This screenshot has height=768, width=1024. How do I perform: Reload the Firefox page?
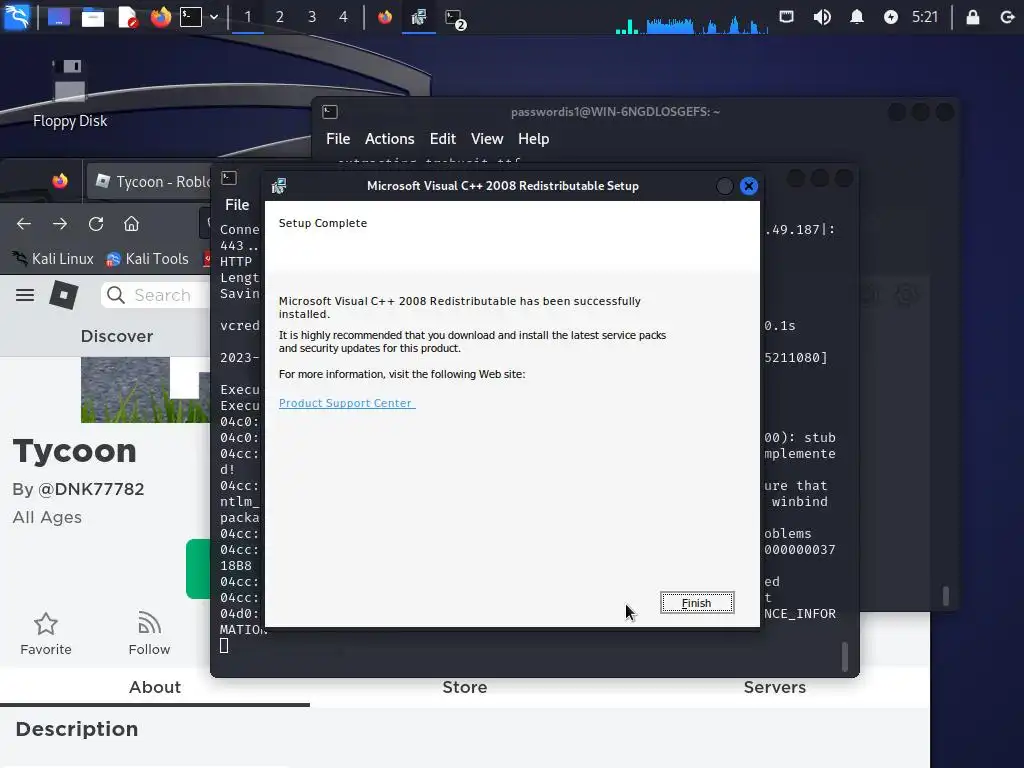pos(96,224)
